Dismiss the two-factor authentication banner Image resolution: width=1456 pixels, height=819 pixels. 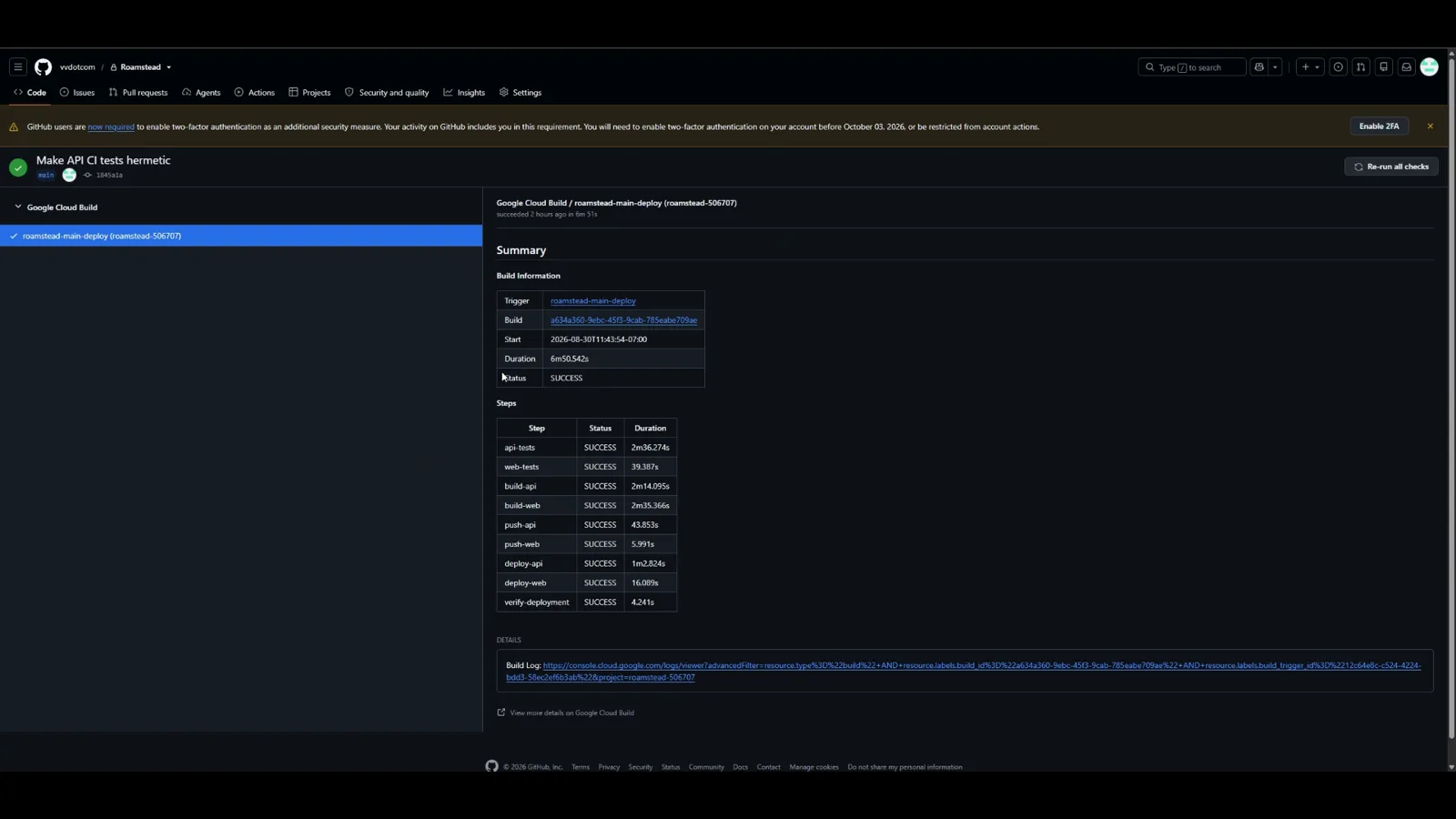tap(1431, 126)
